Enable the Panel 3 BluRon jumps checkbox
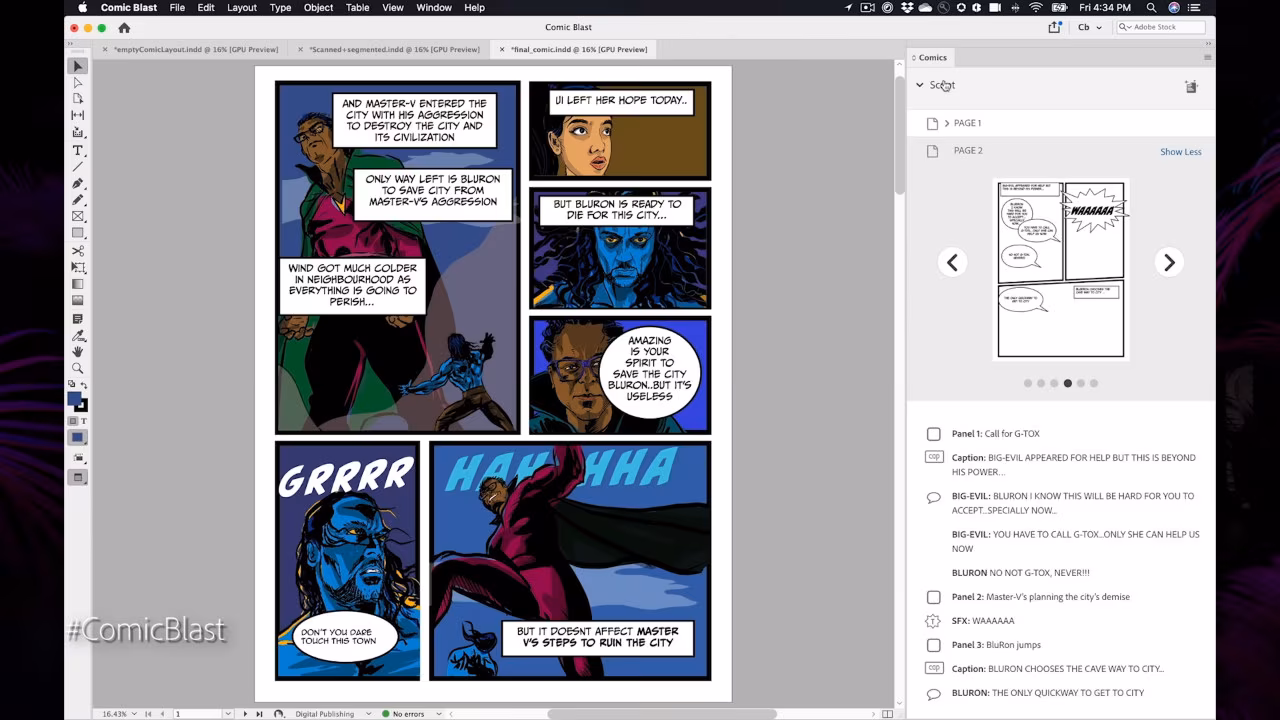 (x=933, y=645)
